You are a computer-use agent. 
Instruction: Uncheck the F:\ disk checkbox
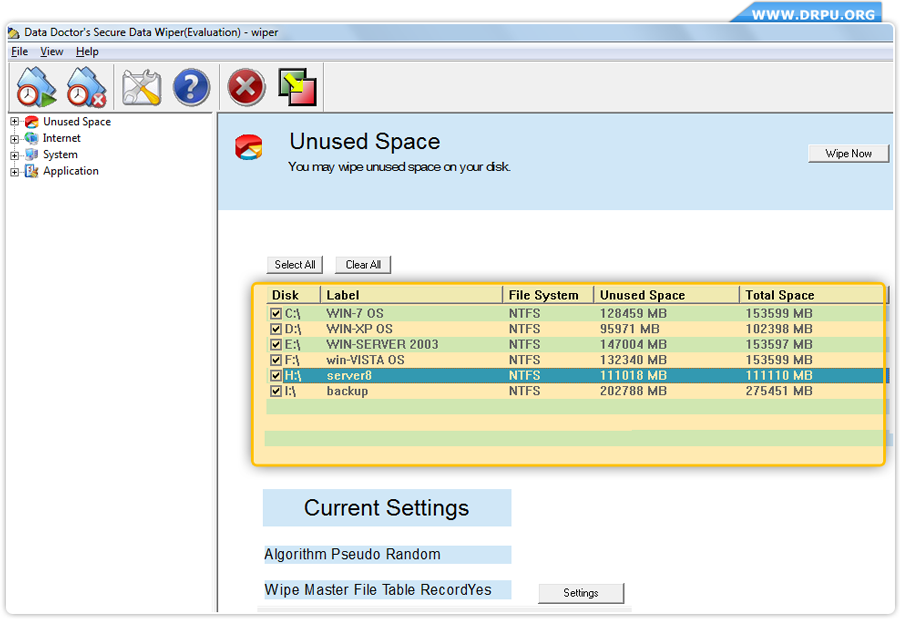(276, 360)
